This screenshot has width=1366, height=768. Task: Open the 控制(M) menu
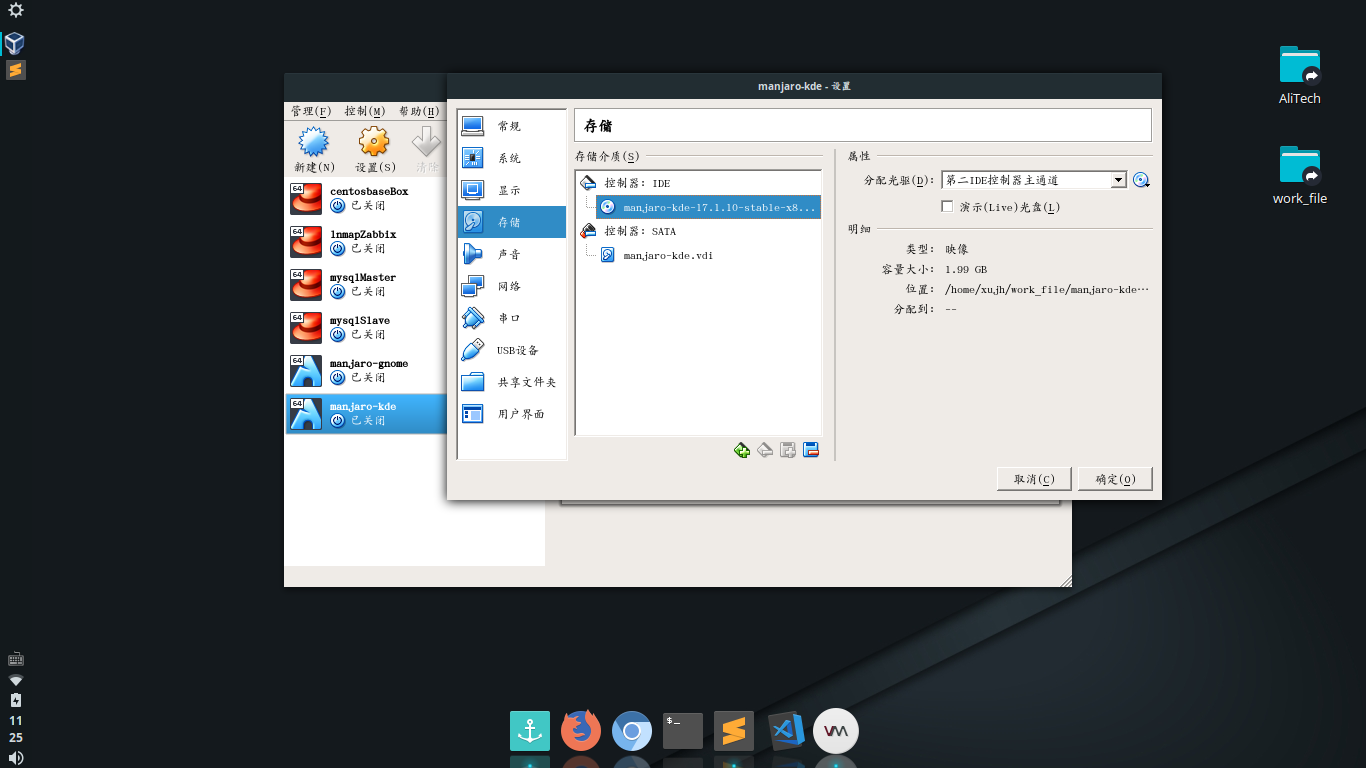tap(365, 111)
